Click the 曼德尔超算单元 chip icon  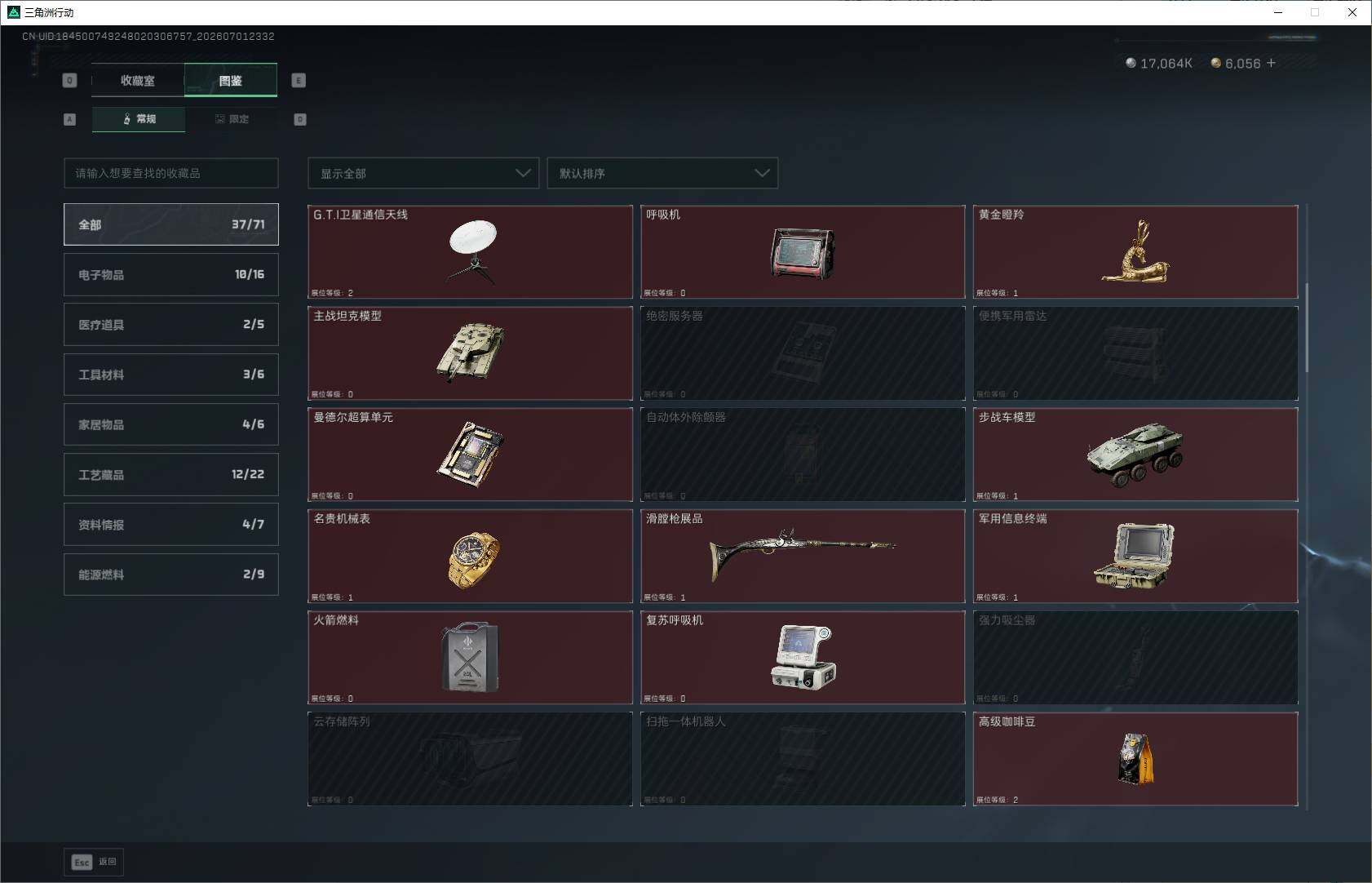471,454
